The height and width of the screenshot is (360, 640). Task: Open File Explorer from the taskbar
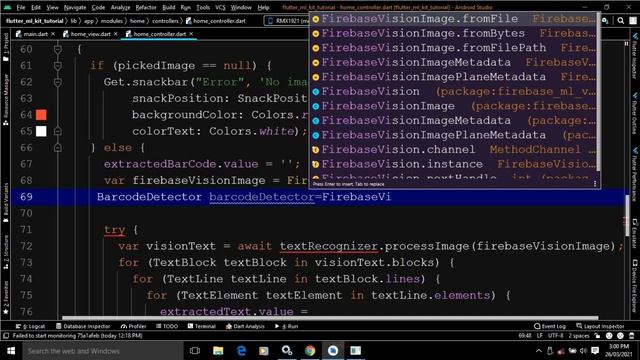tap(218, 351)
